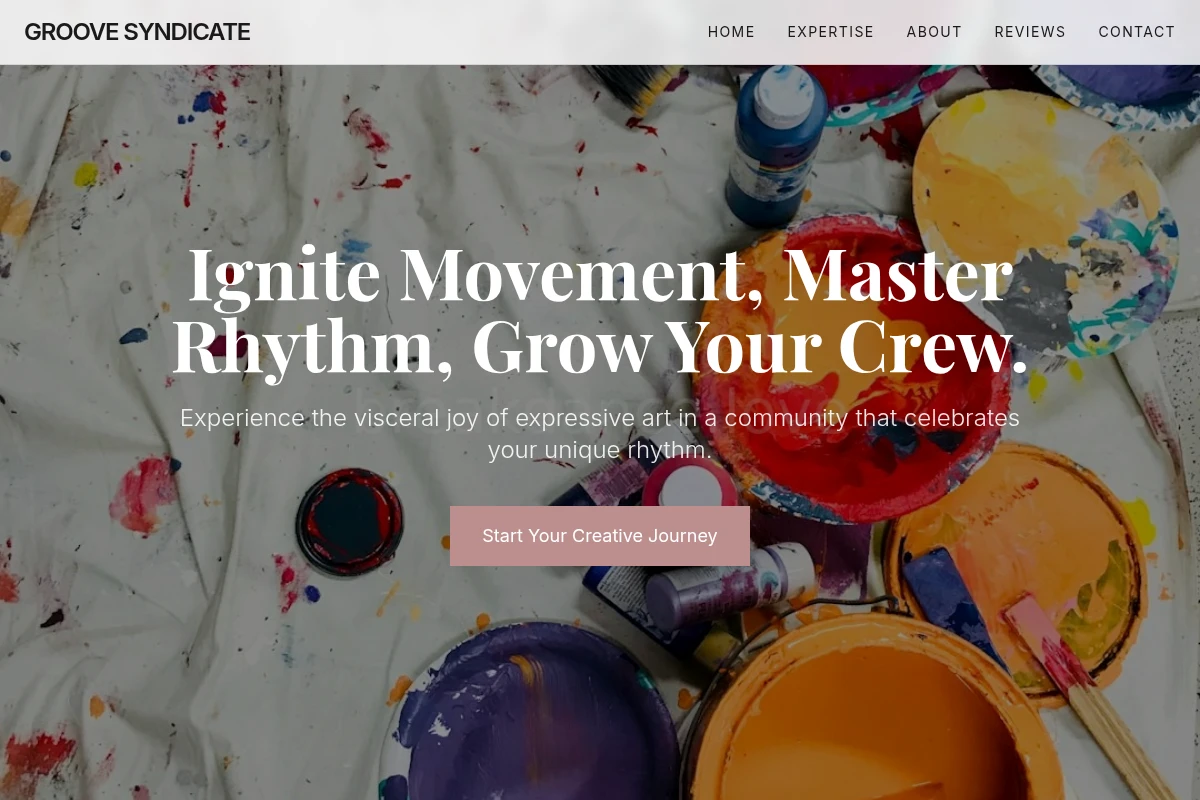Click the empty header area beside logo
The image size is (1200, 800).
[478, 32]
